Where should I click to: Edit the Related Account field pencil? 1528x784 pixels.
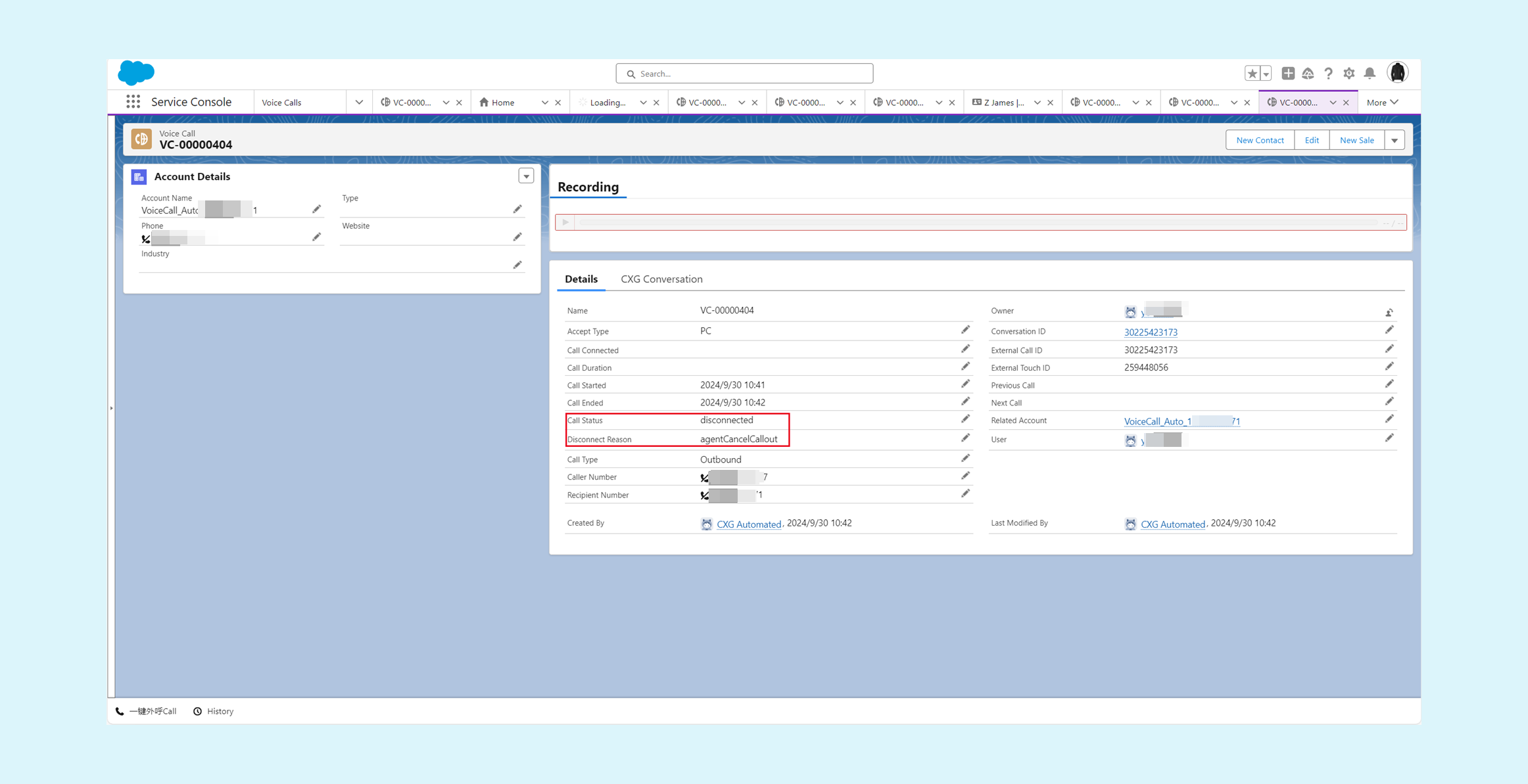click(x=1389, y=419)
